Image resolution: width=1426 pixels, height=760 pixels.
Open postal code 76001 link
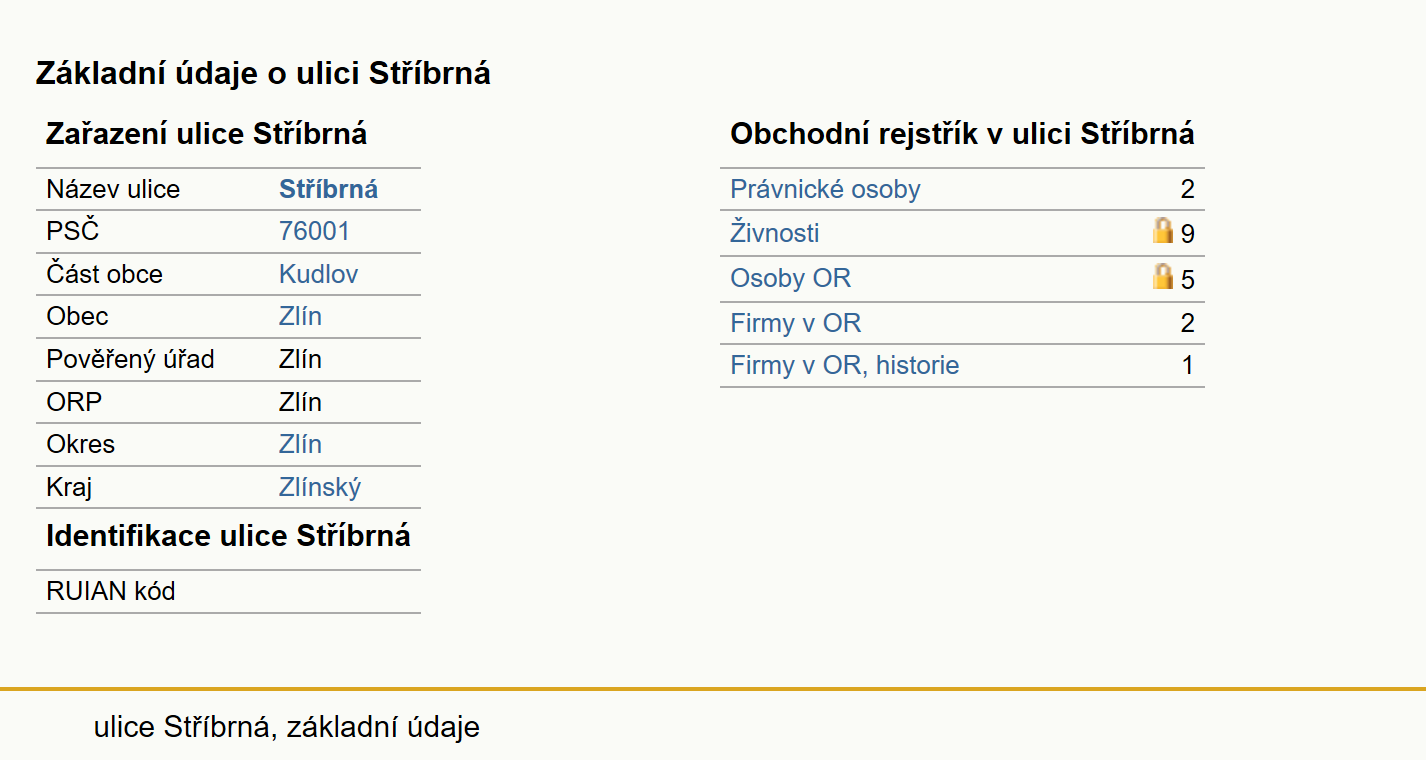tap(314, 232)
